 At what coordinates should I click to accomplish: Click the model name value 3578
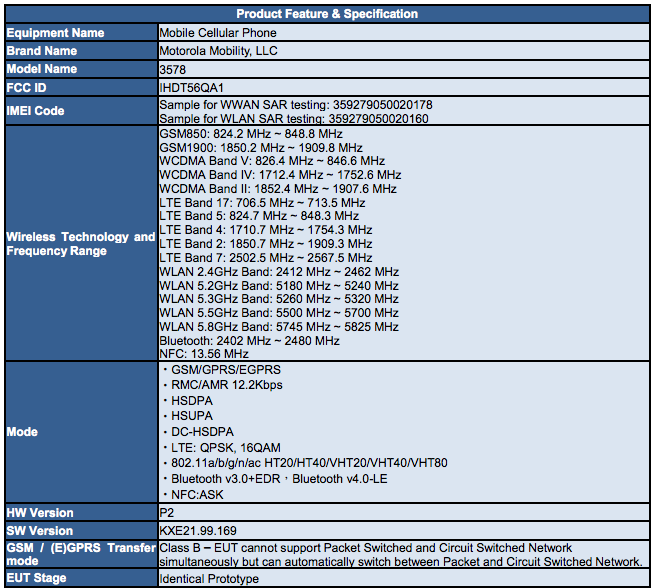(x=173, y=69)
